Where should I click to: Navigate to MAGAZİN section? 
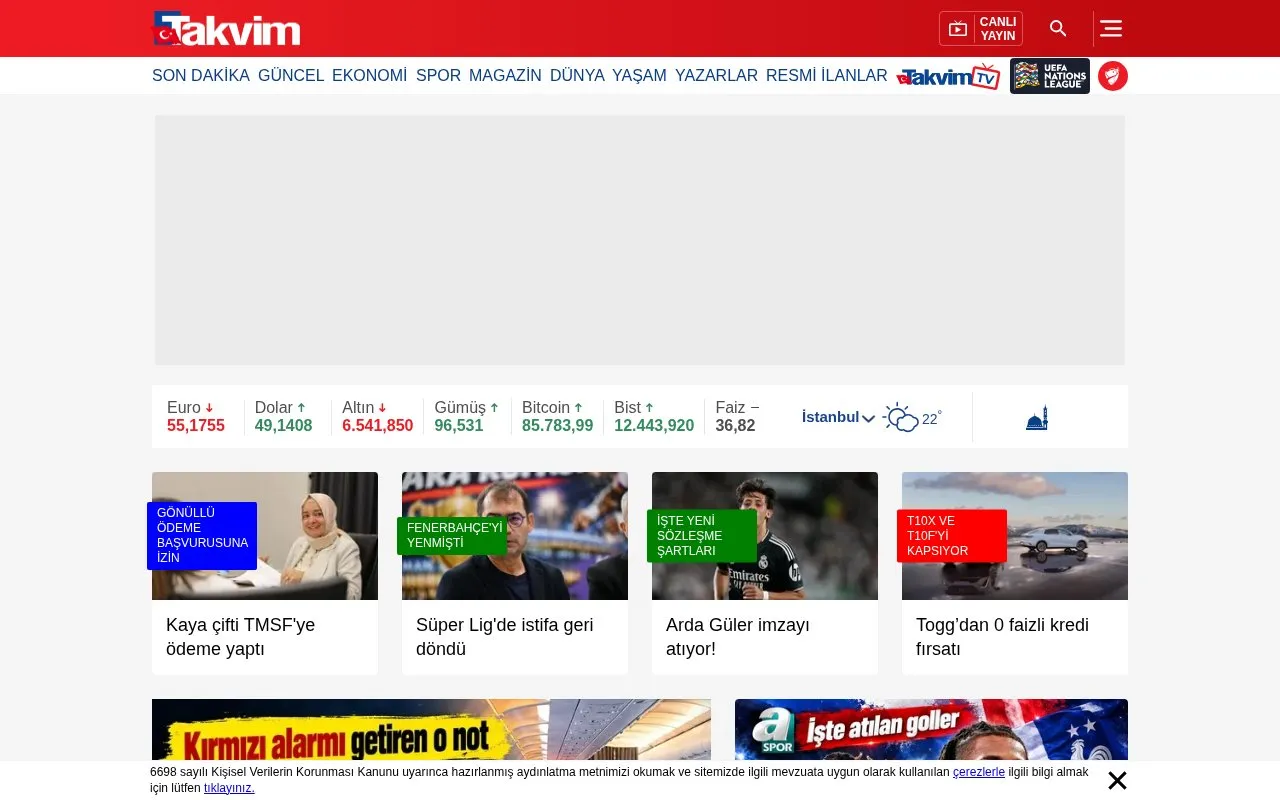[x=505, y=76]
